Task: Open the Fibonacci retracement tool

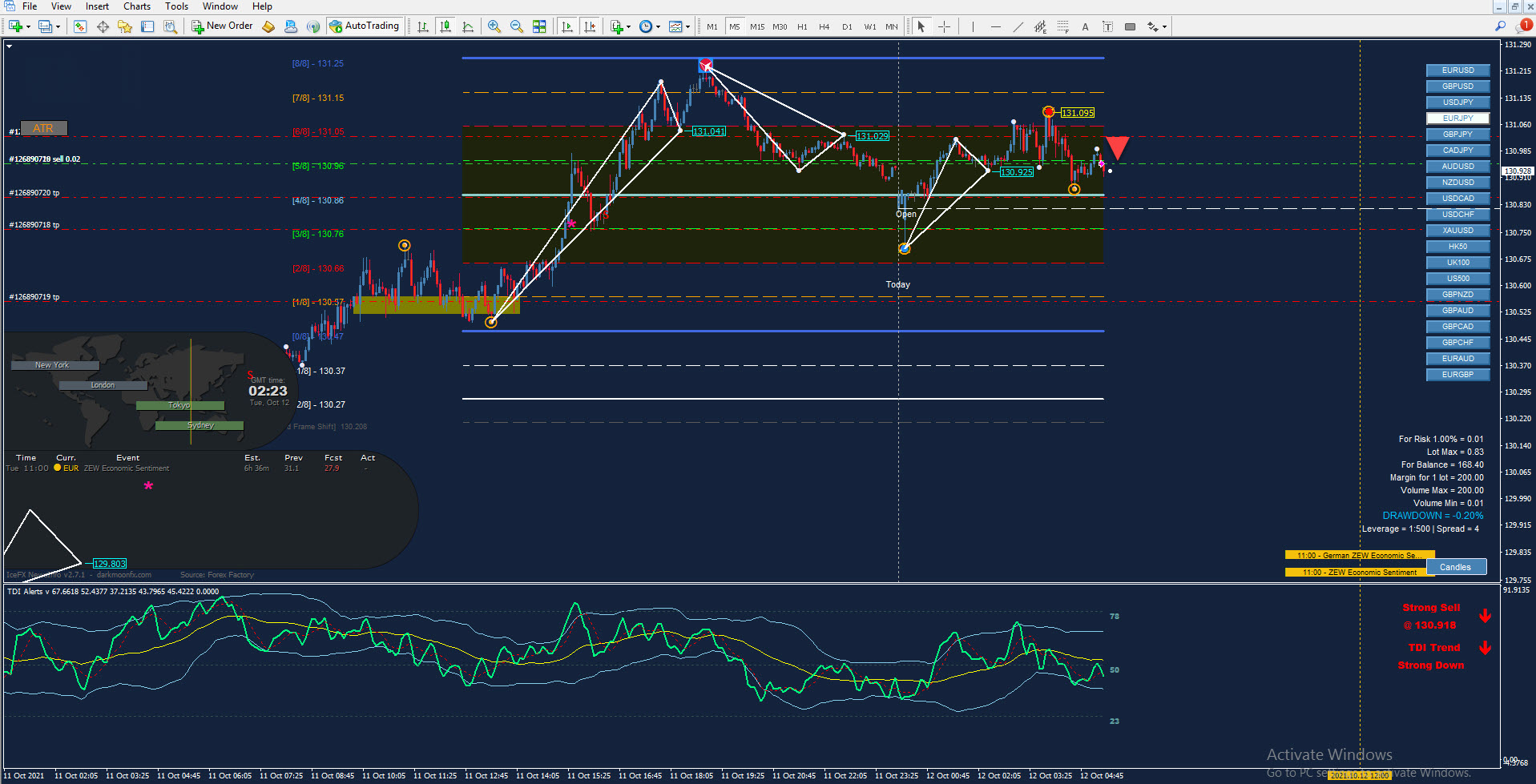Action: click(x=1063, y=26)
